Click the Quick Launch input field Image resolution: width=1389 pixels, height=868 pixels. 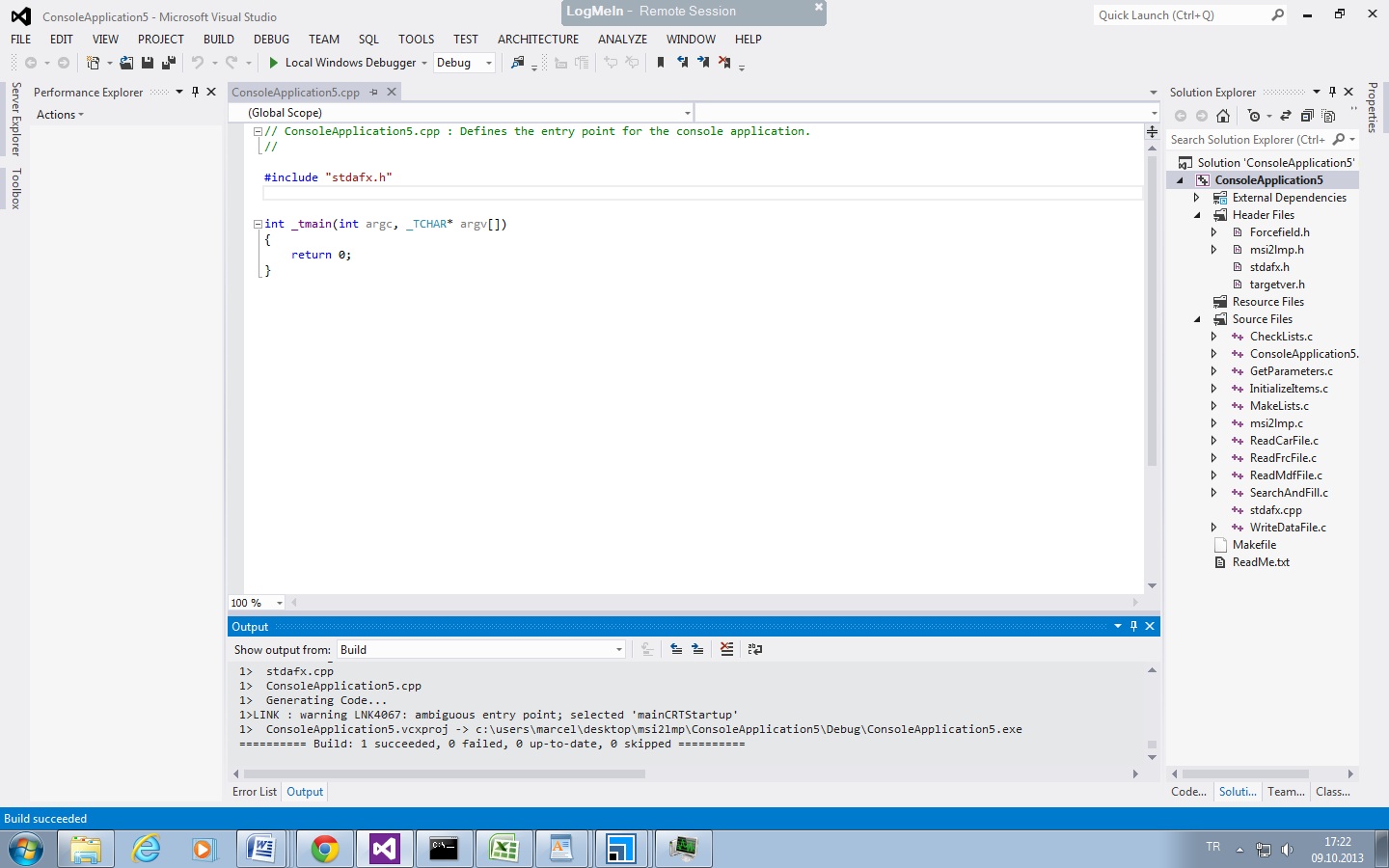click(1182, 14)
